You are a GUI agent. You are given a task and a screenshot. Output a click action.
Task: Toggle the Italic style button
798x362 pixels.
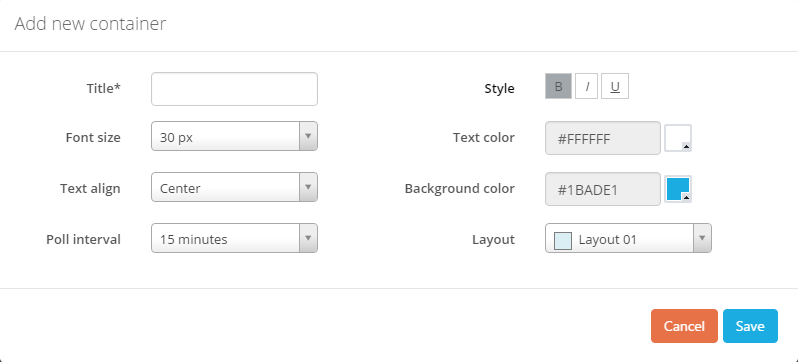[x=586, y=86]
